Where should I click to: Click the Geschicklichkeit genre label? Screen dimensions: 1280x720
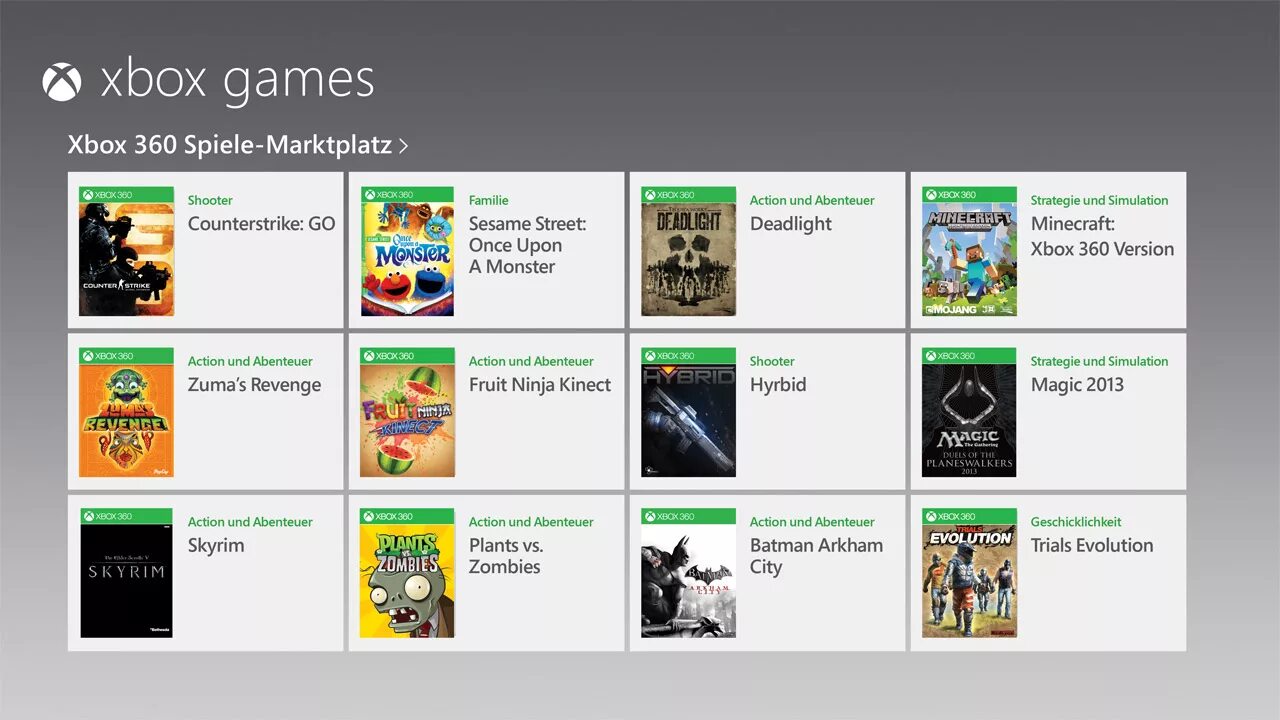tap(1076, 522)
